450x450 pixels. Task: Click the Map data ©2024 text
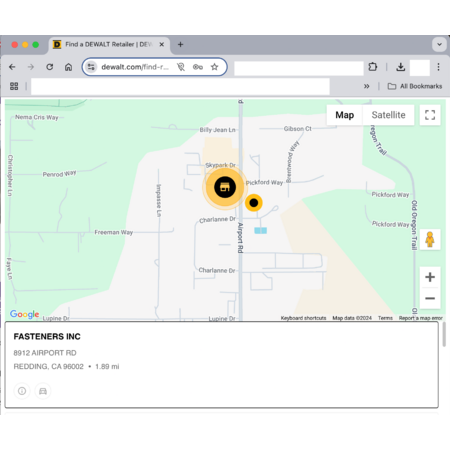(x=352, y=318)
